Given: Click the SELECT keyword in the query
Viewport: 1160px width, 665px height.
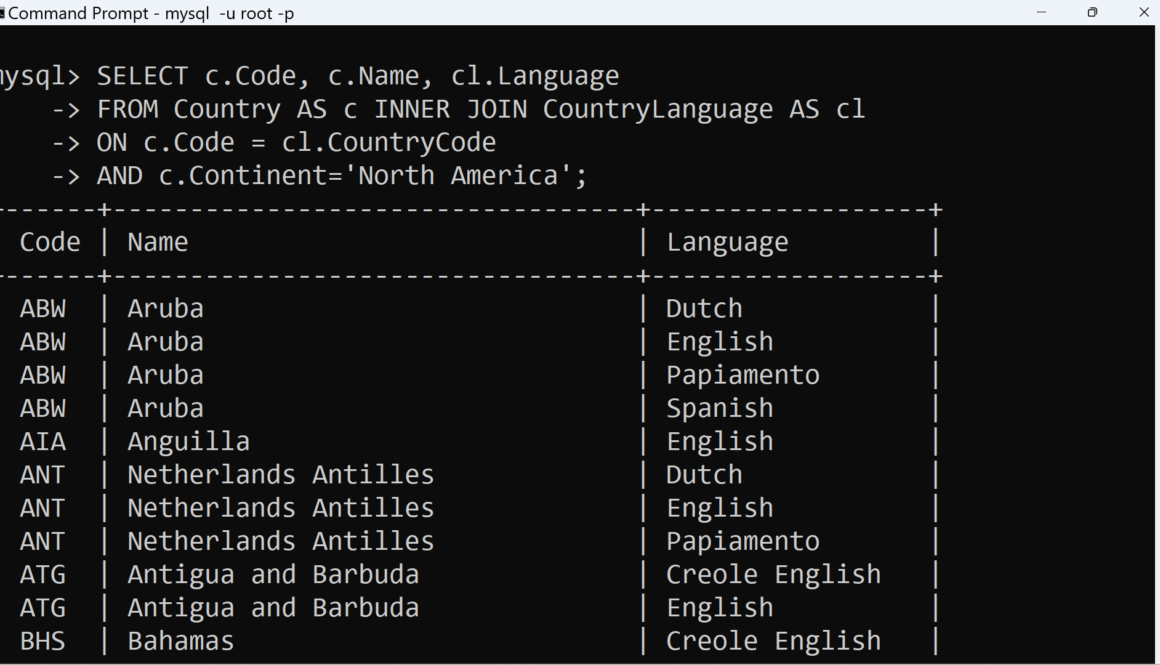Looking at the screenshot, I should tap(142, 76).
